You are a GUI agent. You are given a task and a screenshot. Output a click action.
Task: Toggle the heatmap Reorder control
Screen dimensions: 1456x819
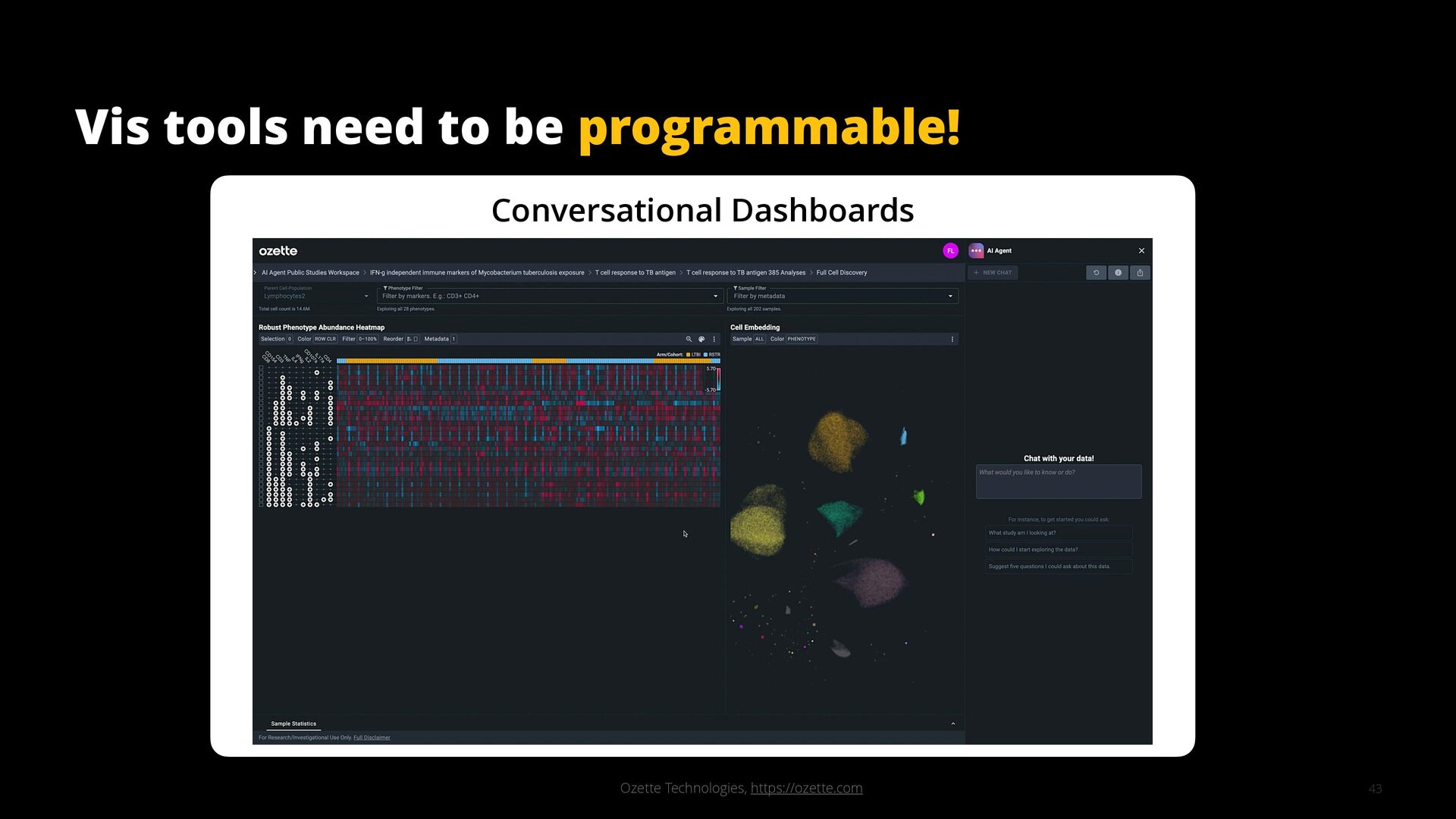pyautogui.click(x=412, y=339)
